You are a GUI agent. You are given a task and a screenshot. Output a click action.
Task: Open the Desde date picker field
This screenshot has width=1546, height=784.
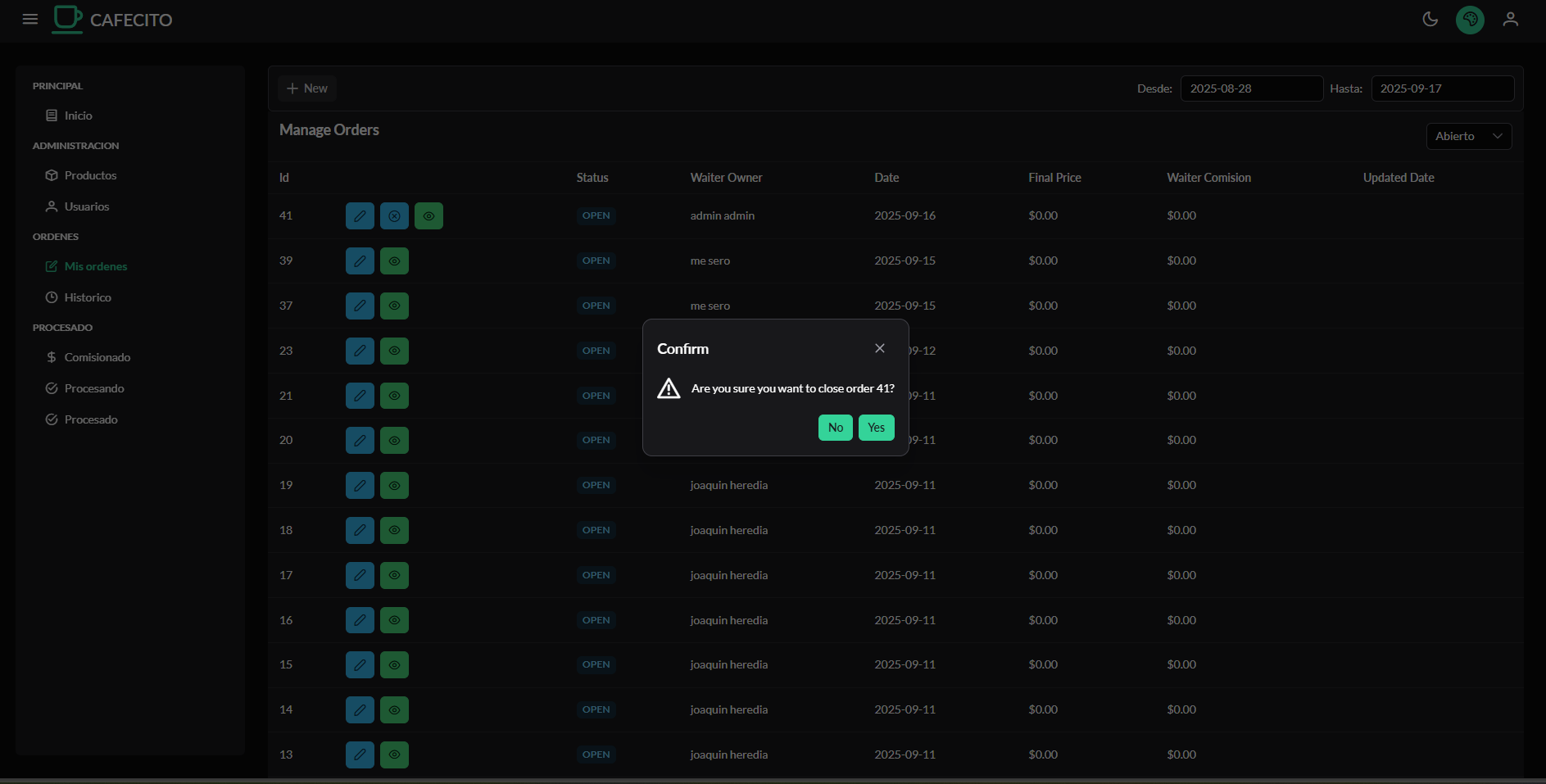(x=1250, y=88)
